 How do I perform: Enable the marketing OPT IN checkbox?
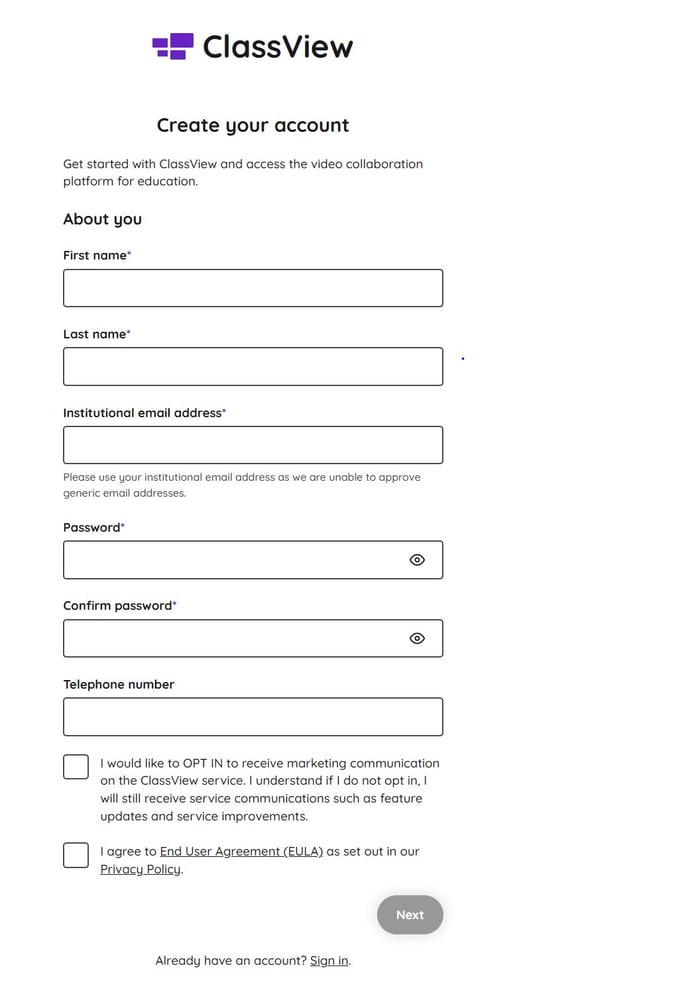pos(75,766)
